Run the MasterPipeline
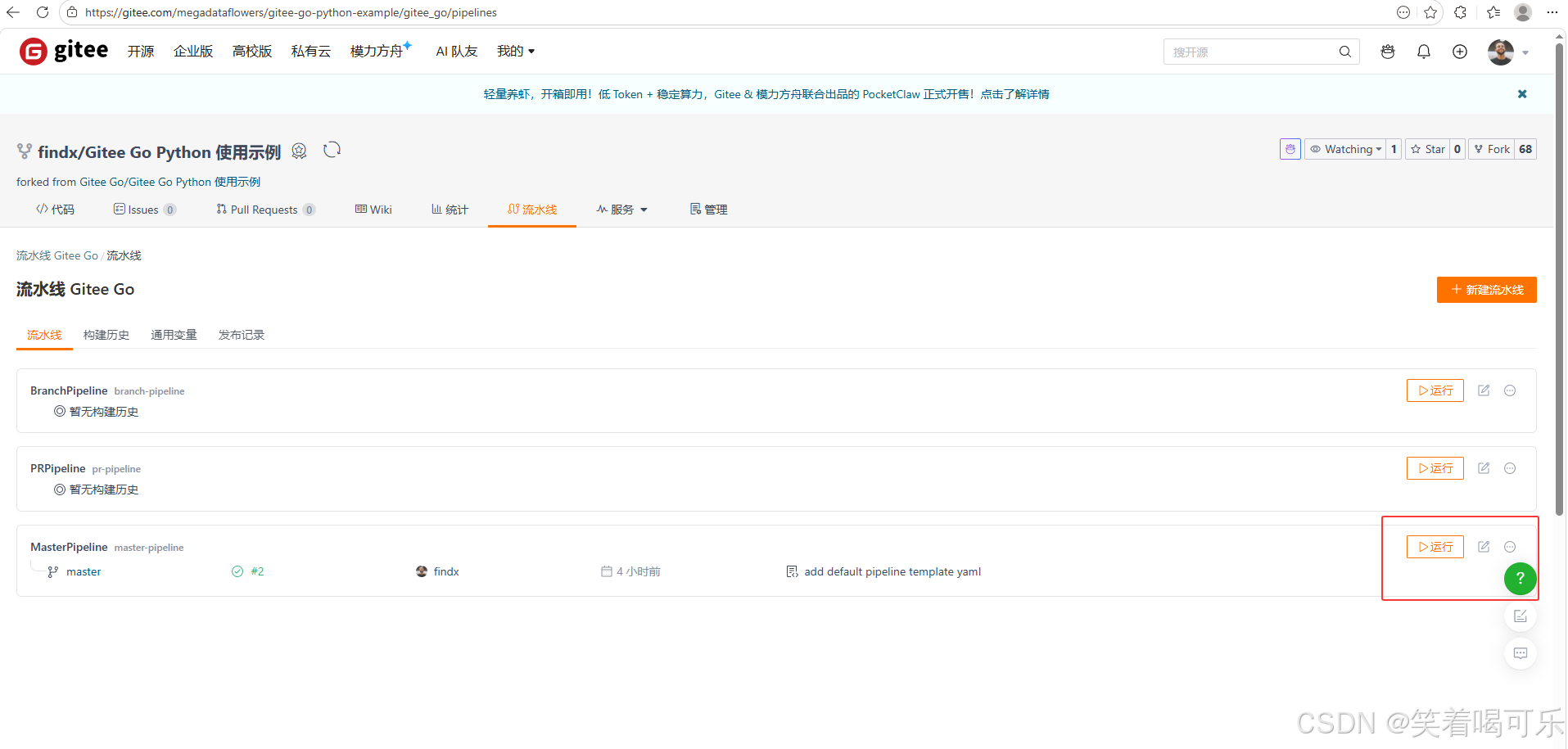 click(x=1435, y=547)
